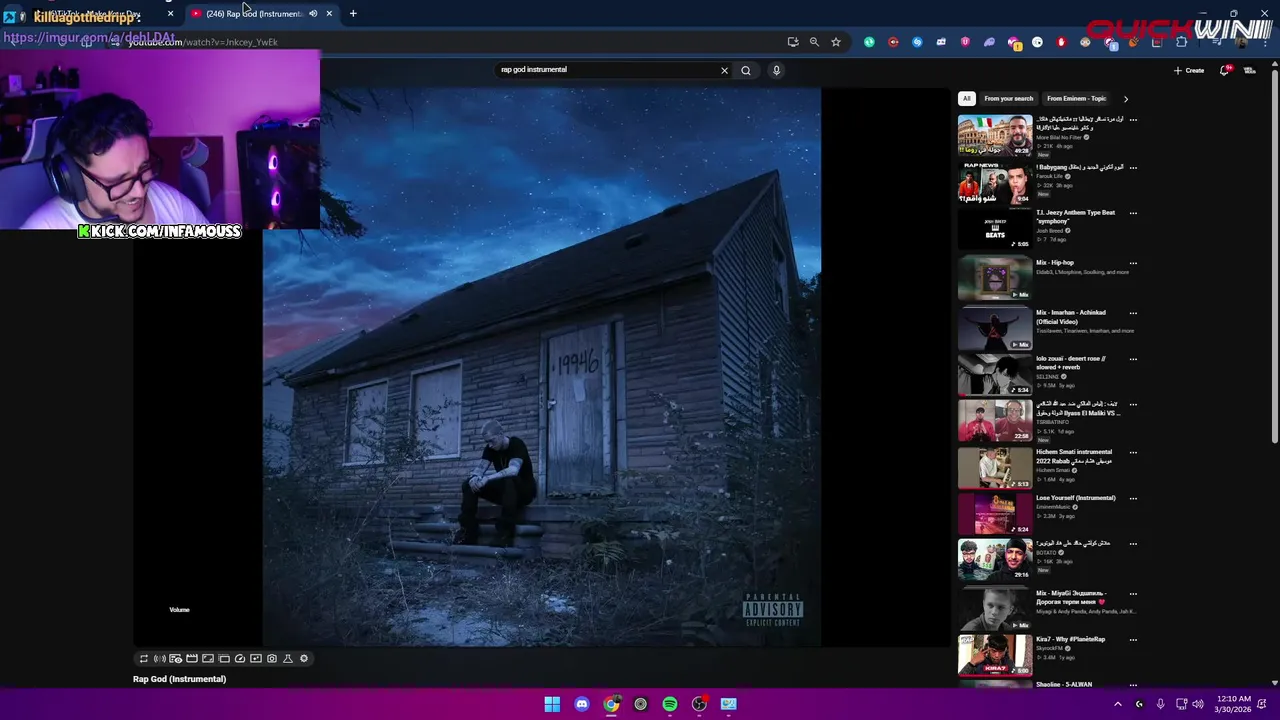The image size is (1280, 720).
Task: Select the All filter chip
Action: click(966, 99)
